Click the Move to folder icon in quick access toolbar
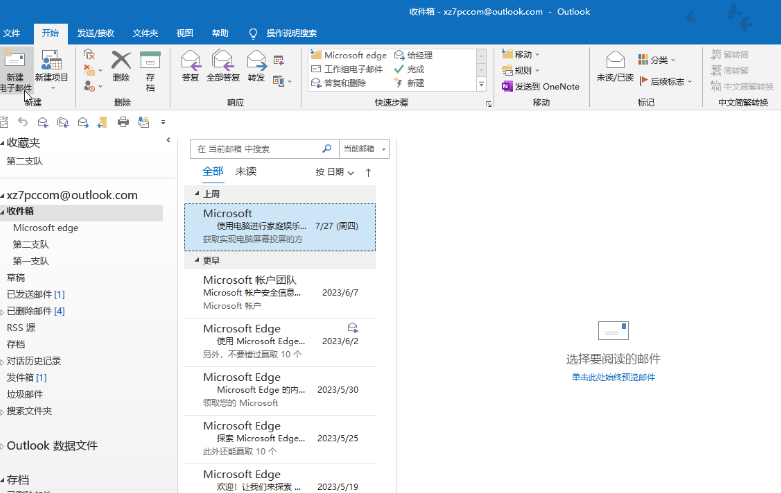Viewport: 781px width, 493px height. point(103,122)
